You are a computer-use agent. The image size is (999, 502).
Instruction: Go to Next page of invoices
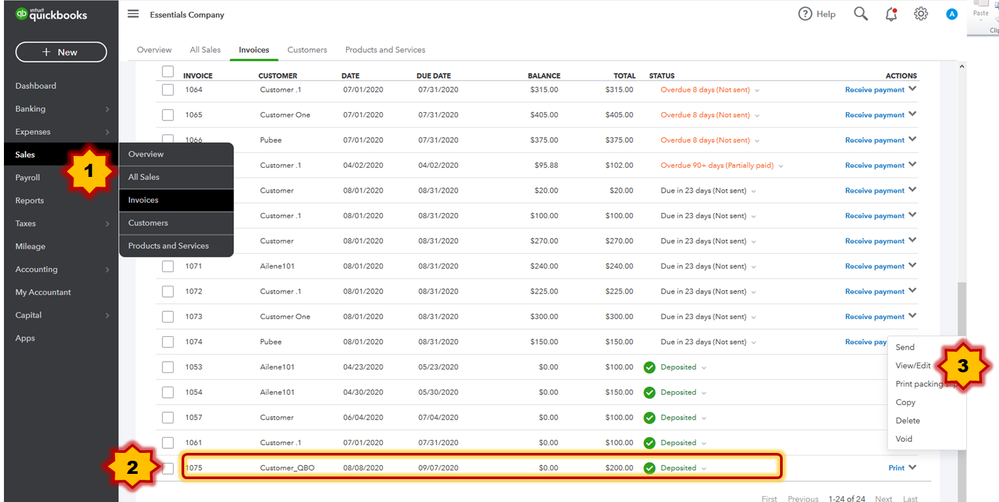click(883, 498)
